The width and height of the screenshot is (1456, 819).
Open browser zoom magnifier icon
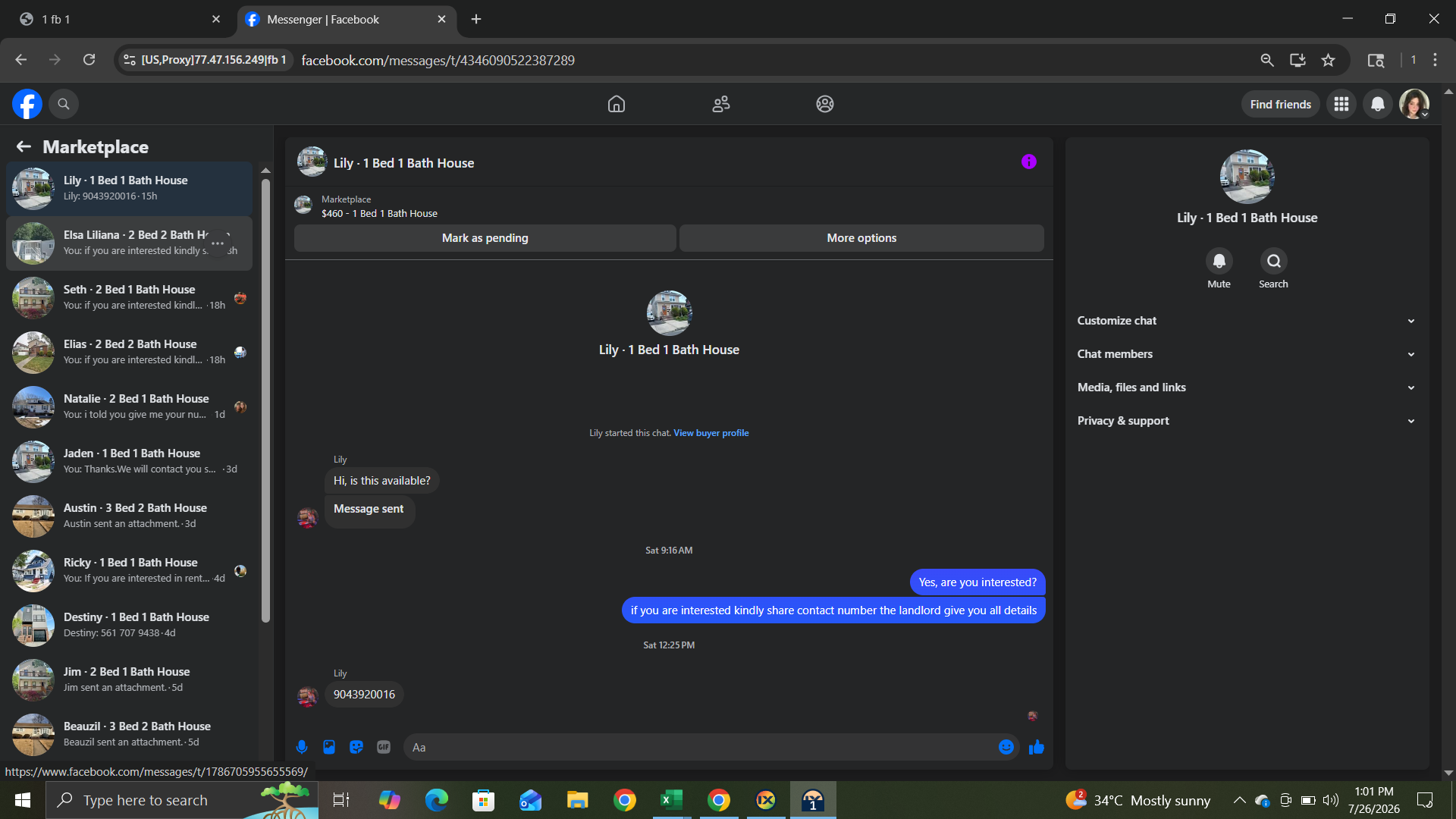[1267, 60]
